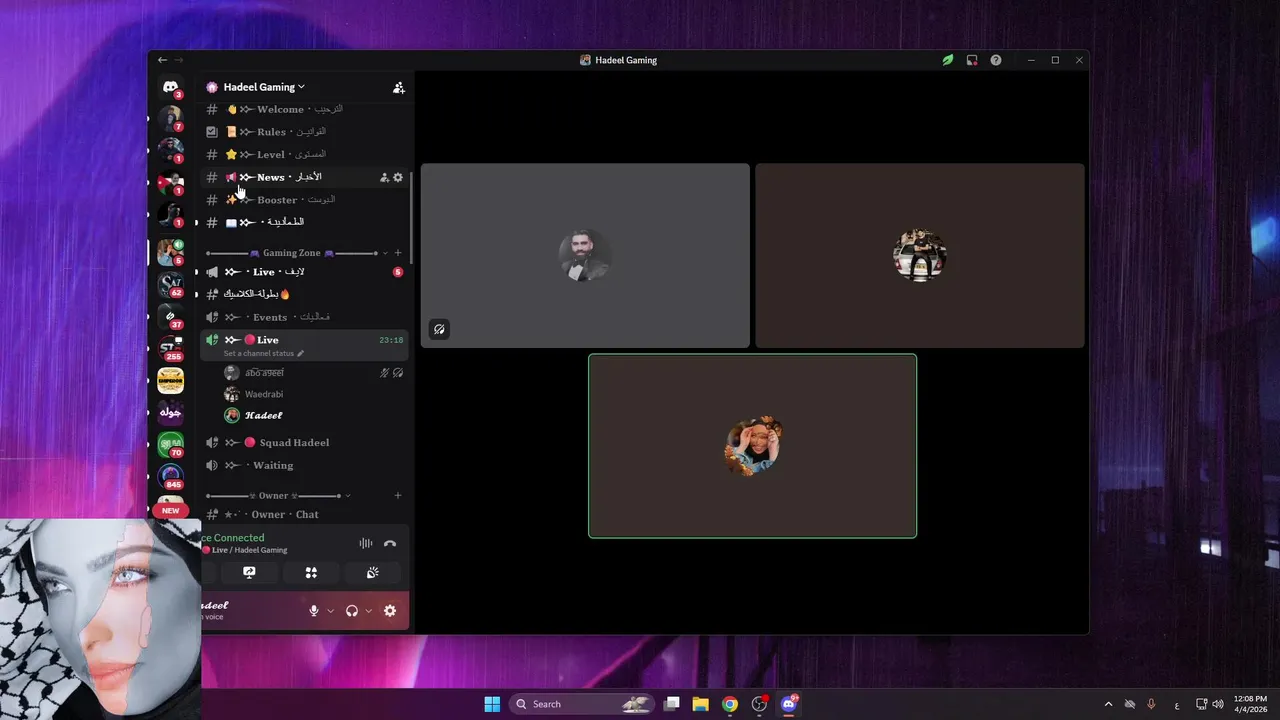Open user settings gear
This screenshot has width=1280, height=720.
390,610
